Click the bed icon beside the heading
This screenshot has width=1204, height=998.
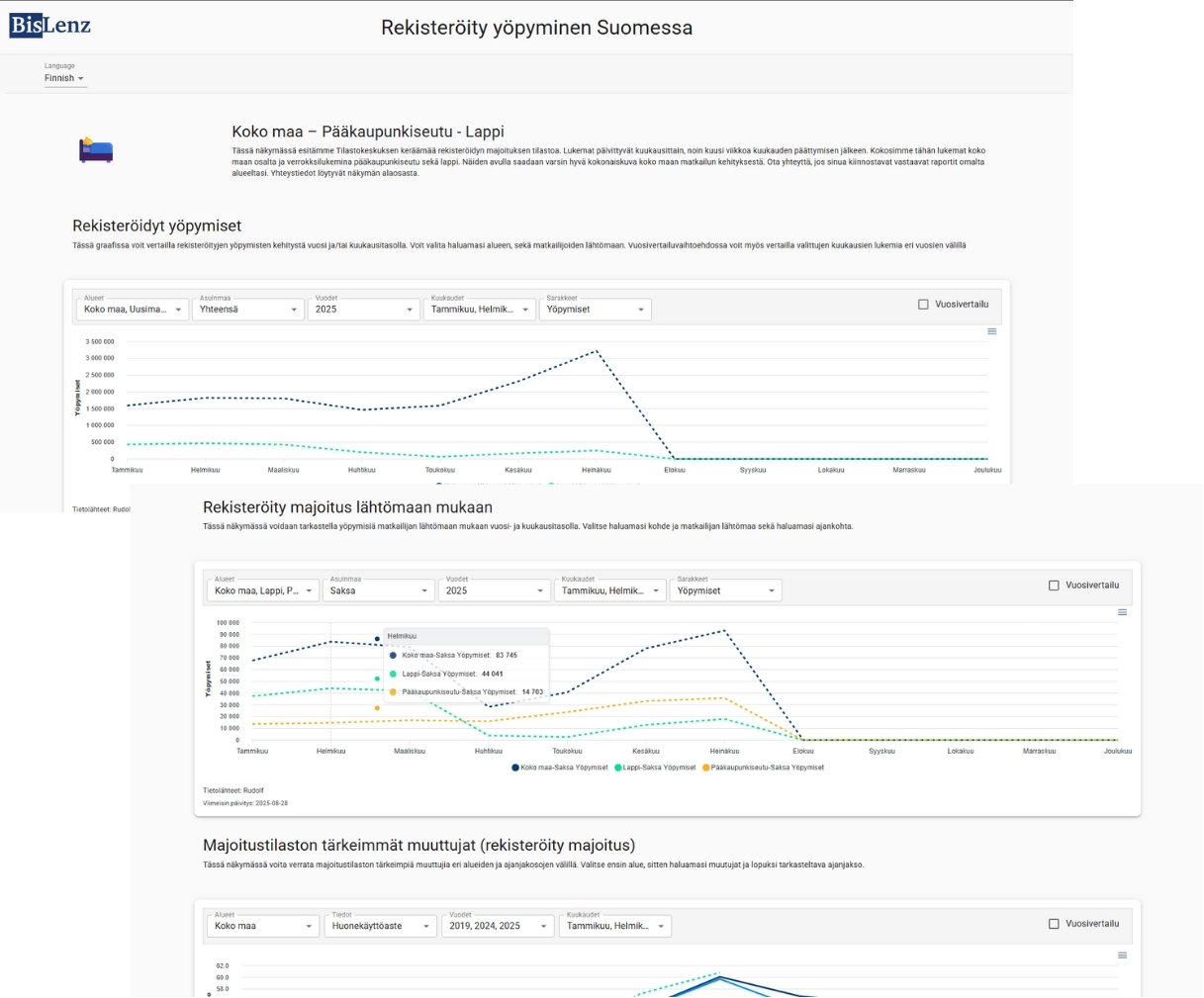(x=96, y=149)
